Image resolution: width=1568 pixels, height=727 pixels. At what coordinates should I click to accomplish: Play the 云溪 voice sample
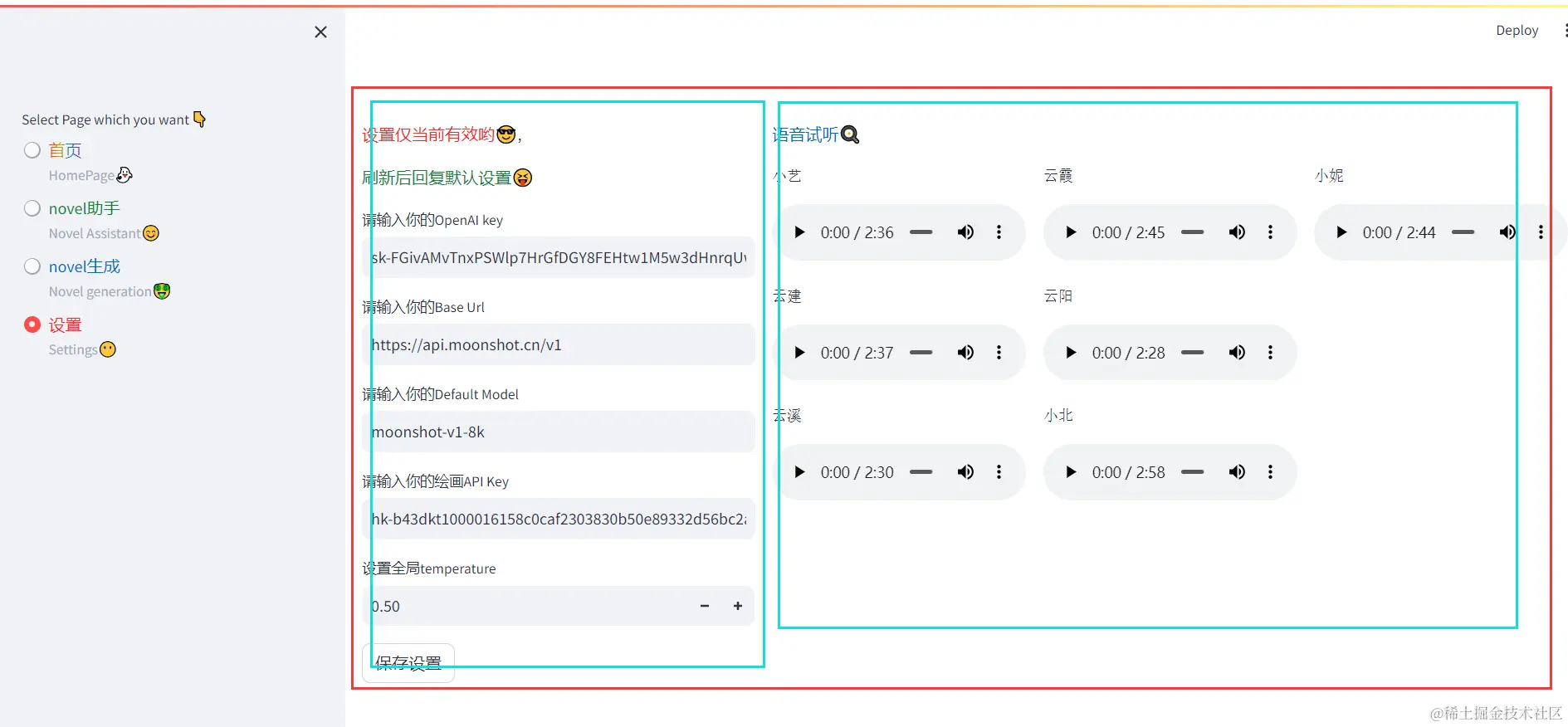tap(799, 472)
